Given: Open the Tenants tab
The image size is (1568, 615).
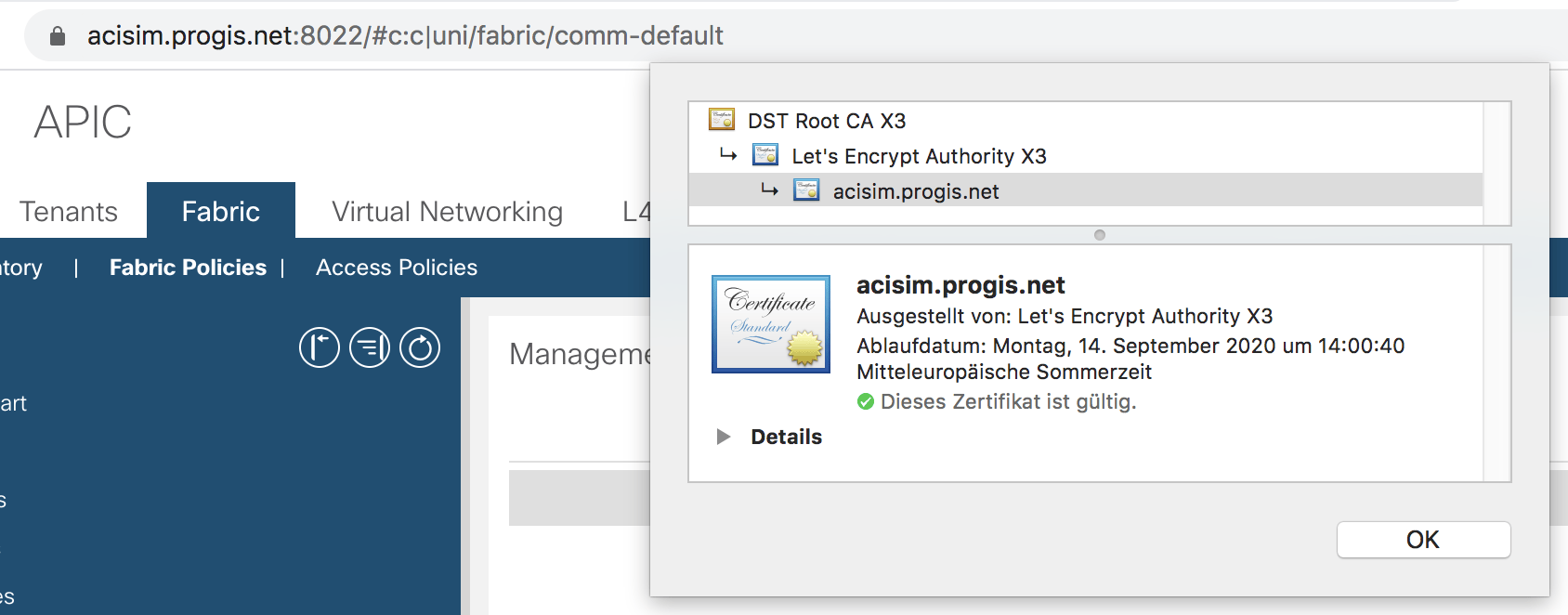Looking at the screenshot, I should 69,211.
